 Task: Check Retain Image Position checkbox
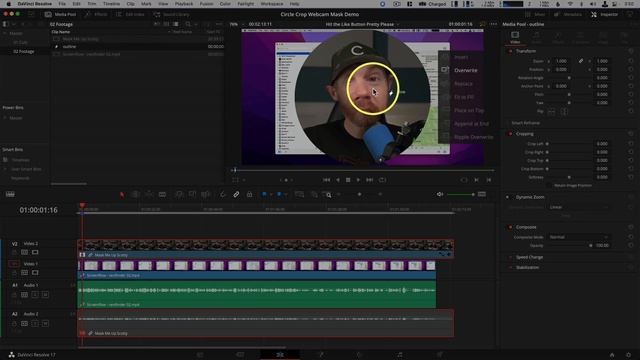[x=549, y=186]
